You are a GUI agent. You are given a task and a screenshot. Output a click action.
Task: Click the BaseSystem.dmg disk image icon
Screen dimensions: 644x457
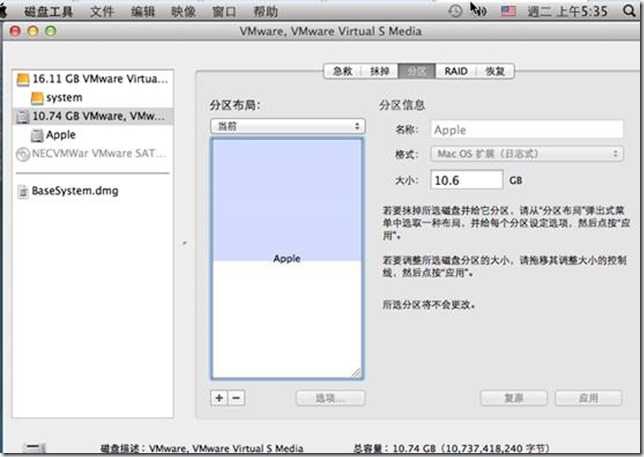[23, 192]
